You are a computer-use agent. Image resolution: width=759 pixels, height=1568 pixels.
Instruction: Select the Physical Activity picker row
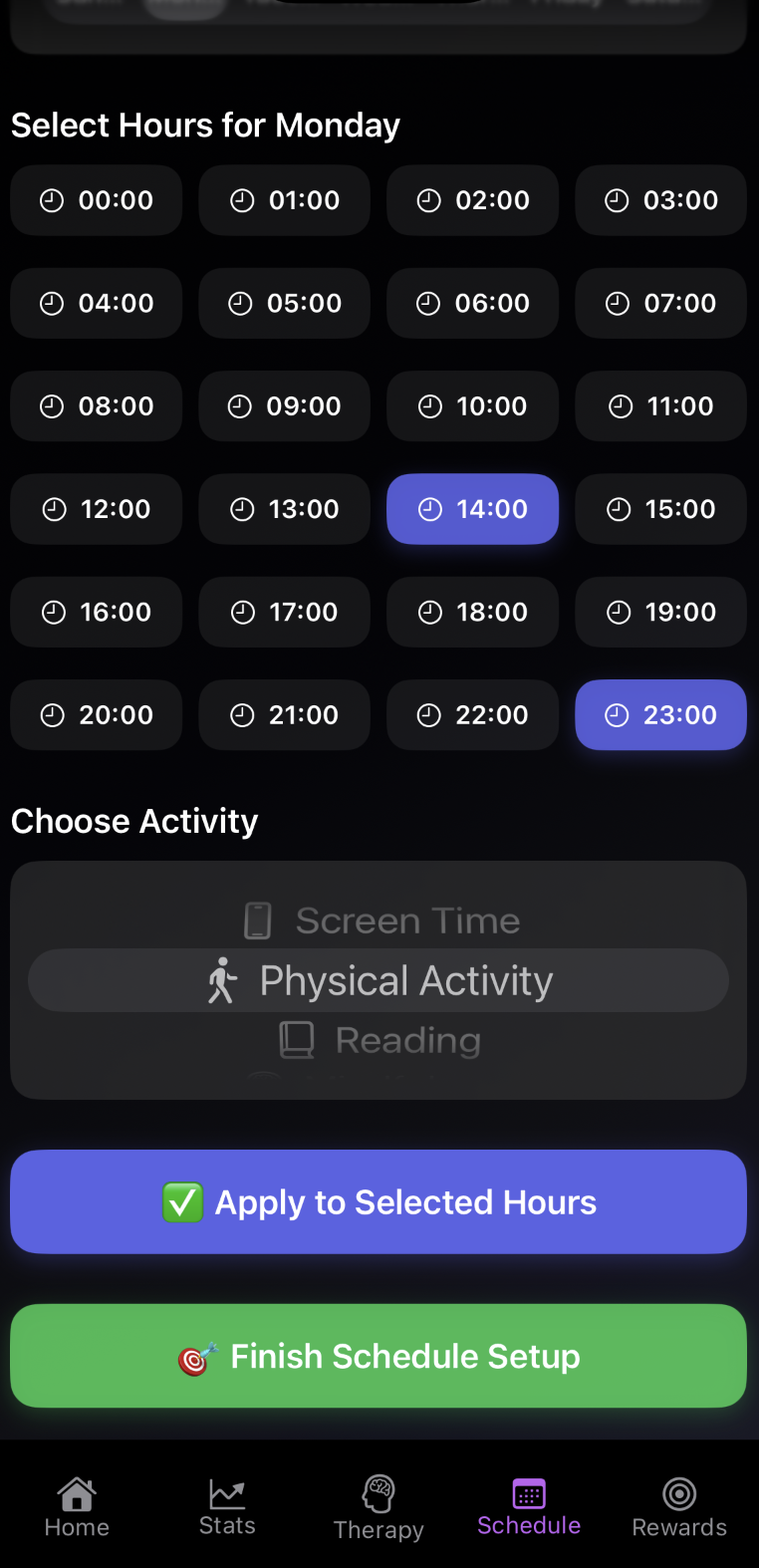pyautogui.click(x=379, y=980)
